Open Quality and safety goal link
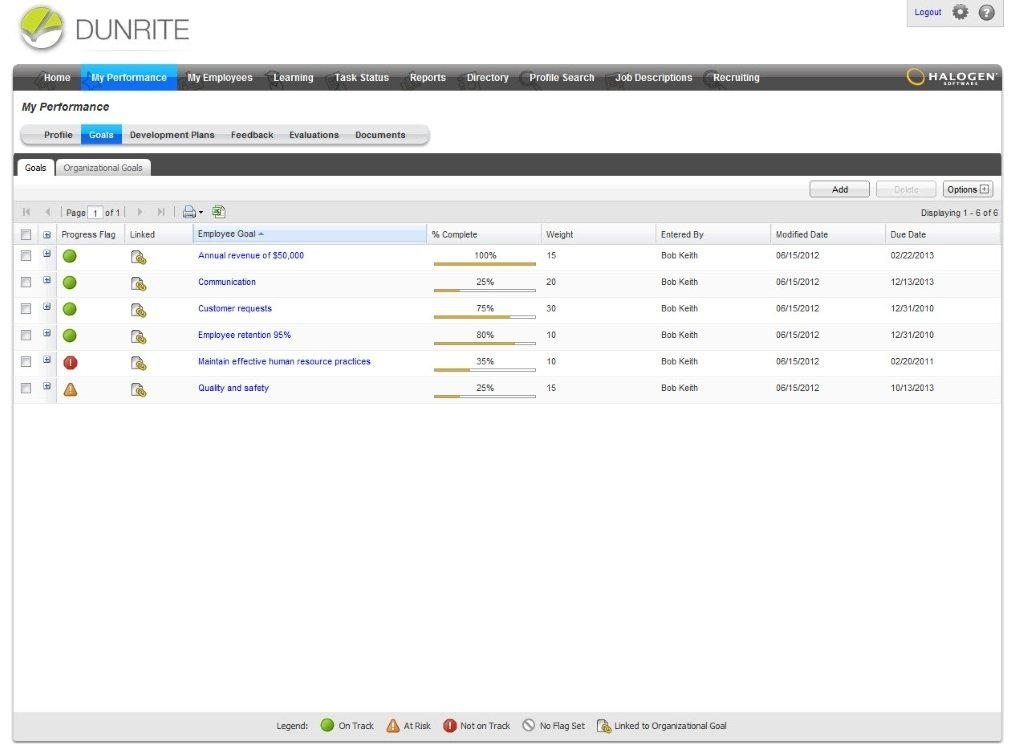Image resolution: width=1024 pixels, height=750 pixels. pyautogui.click(x=233, y=388)
